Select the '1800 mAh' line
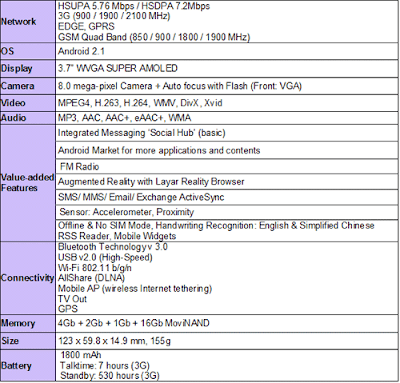The image size is (400, 383). 81,355
